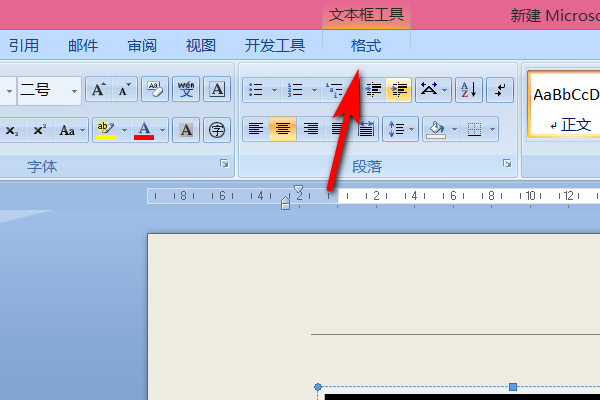Viewport: 600px width, 400px height.
Task: Expand the font color dropdown arrow
Action: (162, 131)
